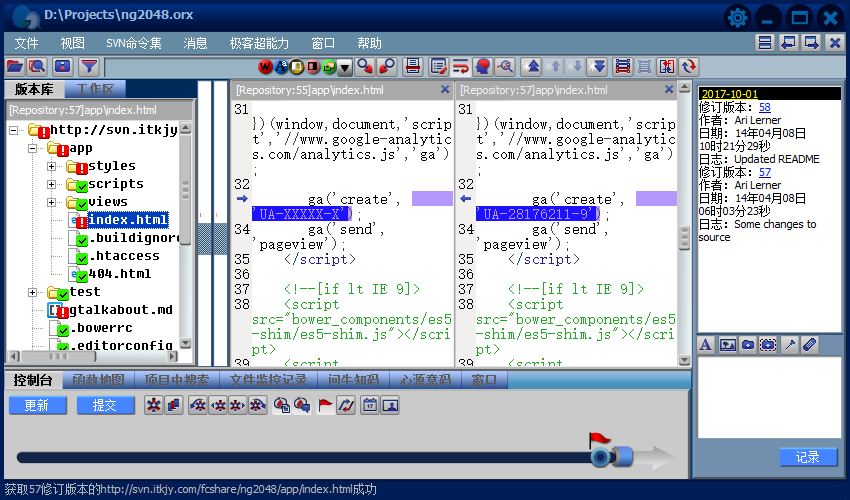The height and width of the screenshot is (500, 850).
Task: Expand the views folder
Action: 51,202
